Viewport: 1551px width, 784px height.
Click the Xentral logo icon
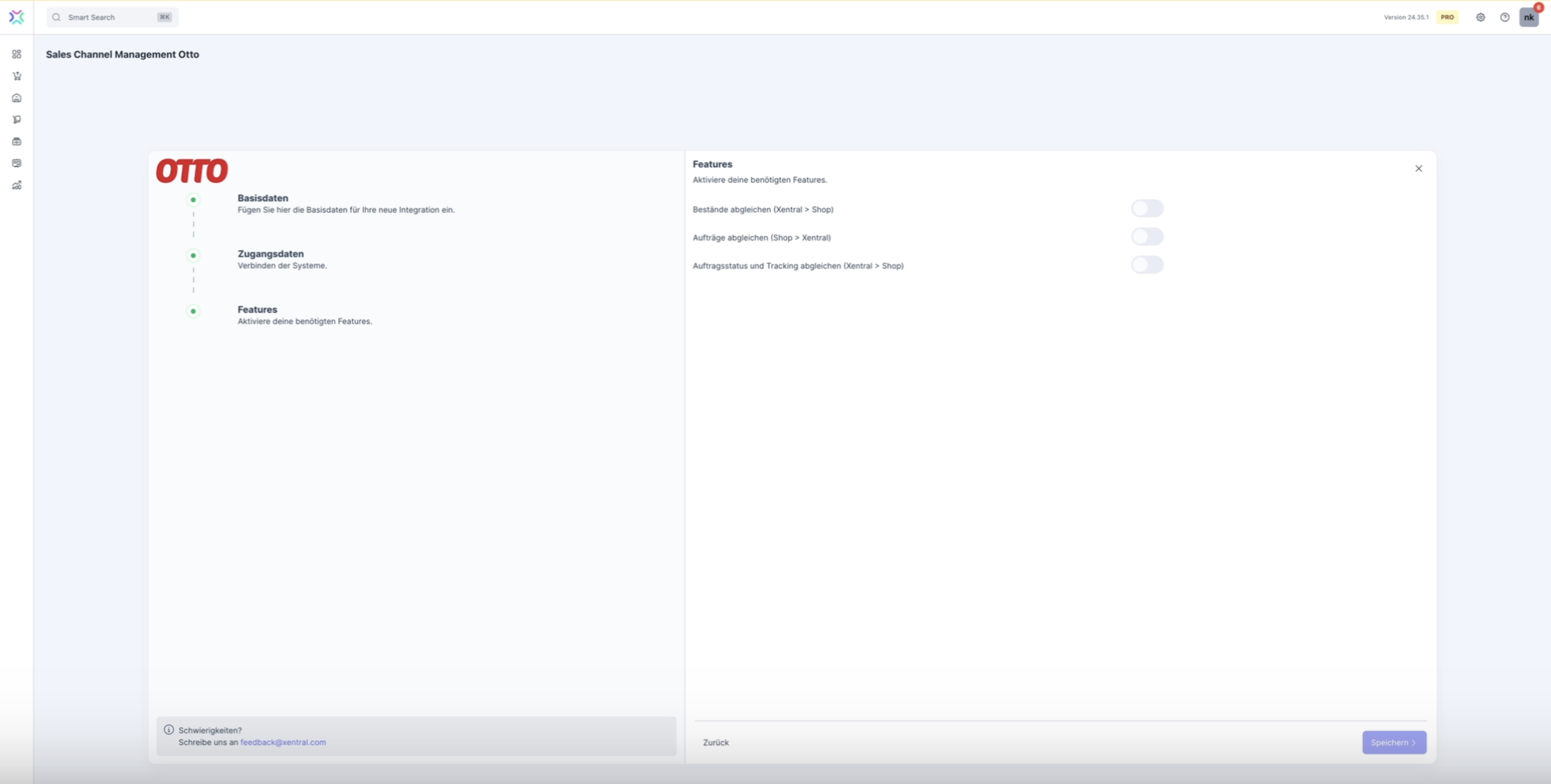(17, 17)
